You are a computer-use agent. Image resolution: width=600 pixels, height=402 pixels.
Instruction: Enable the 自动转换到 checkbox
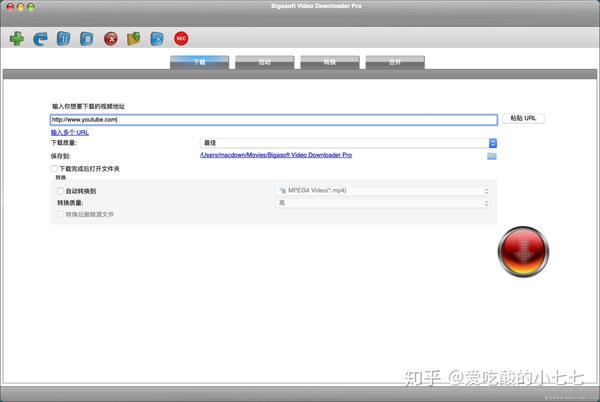(x=60, y=191)
